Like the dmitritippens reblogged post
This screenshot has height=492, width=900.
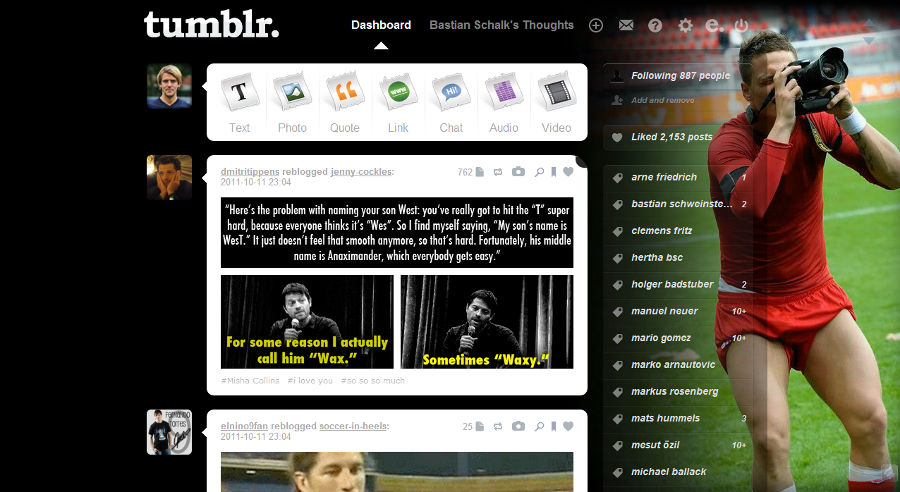pos(568,172)
